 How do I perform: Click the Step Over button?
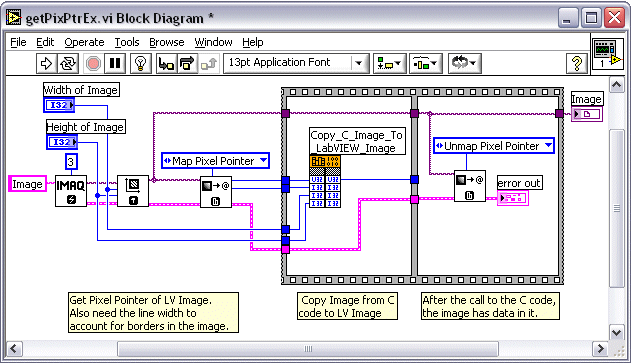tap(187, 64)
